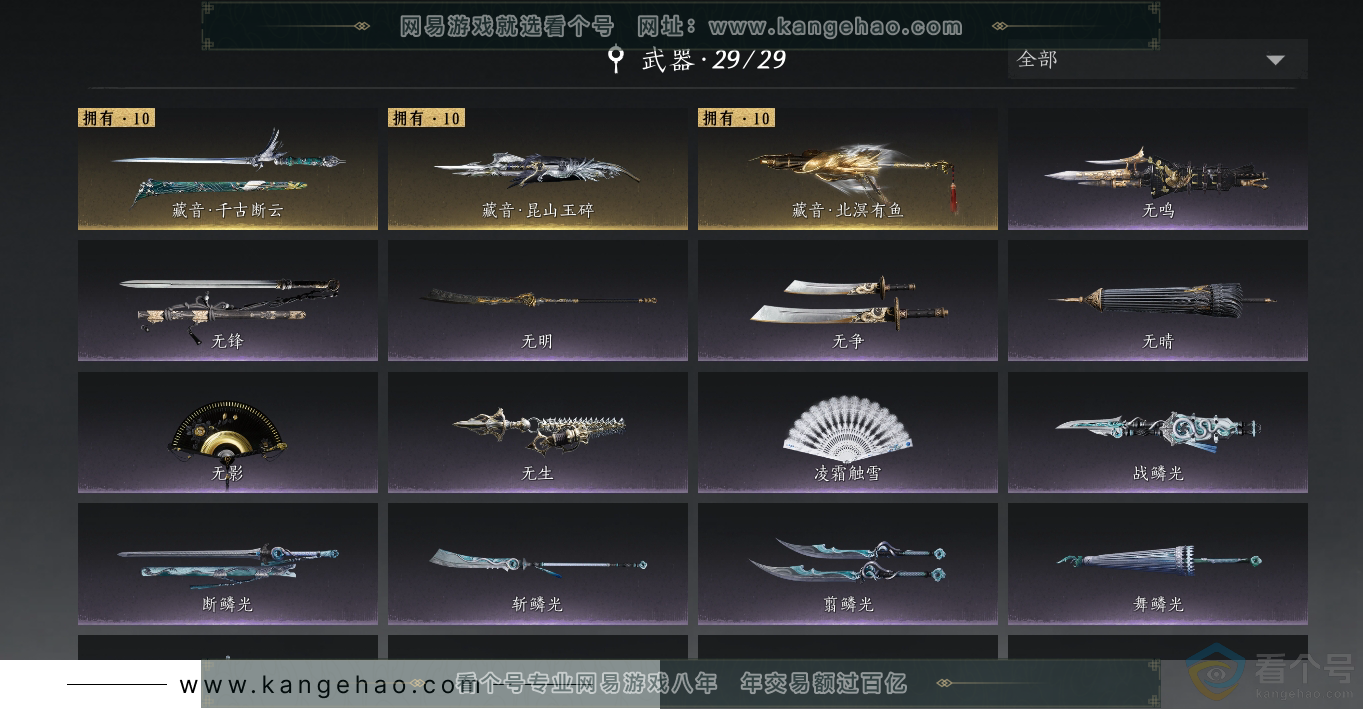
Task: Select the 藏音·千古断云 weapon card
Action: pyautogui.click(x=228, y=169)
